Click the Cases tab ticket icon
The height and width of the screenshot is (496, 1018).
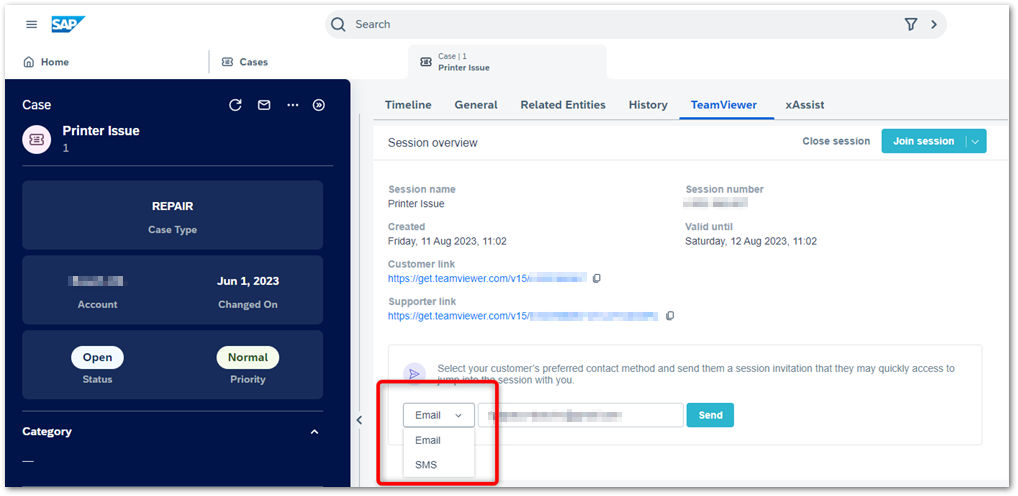(227, 62)
